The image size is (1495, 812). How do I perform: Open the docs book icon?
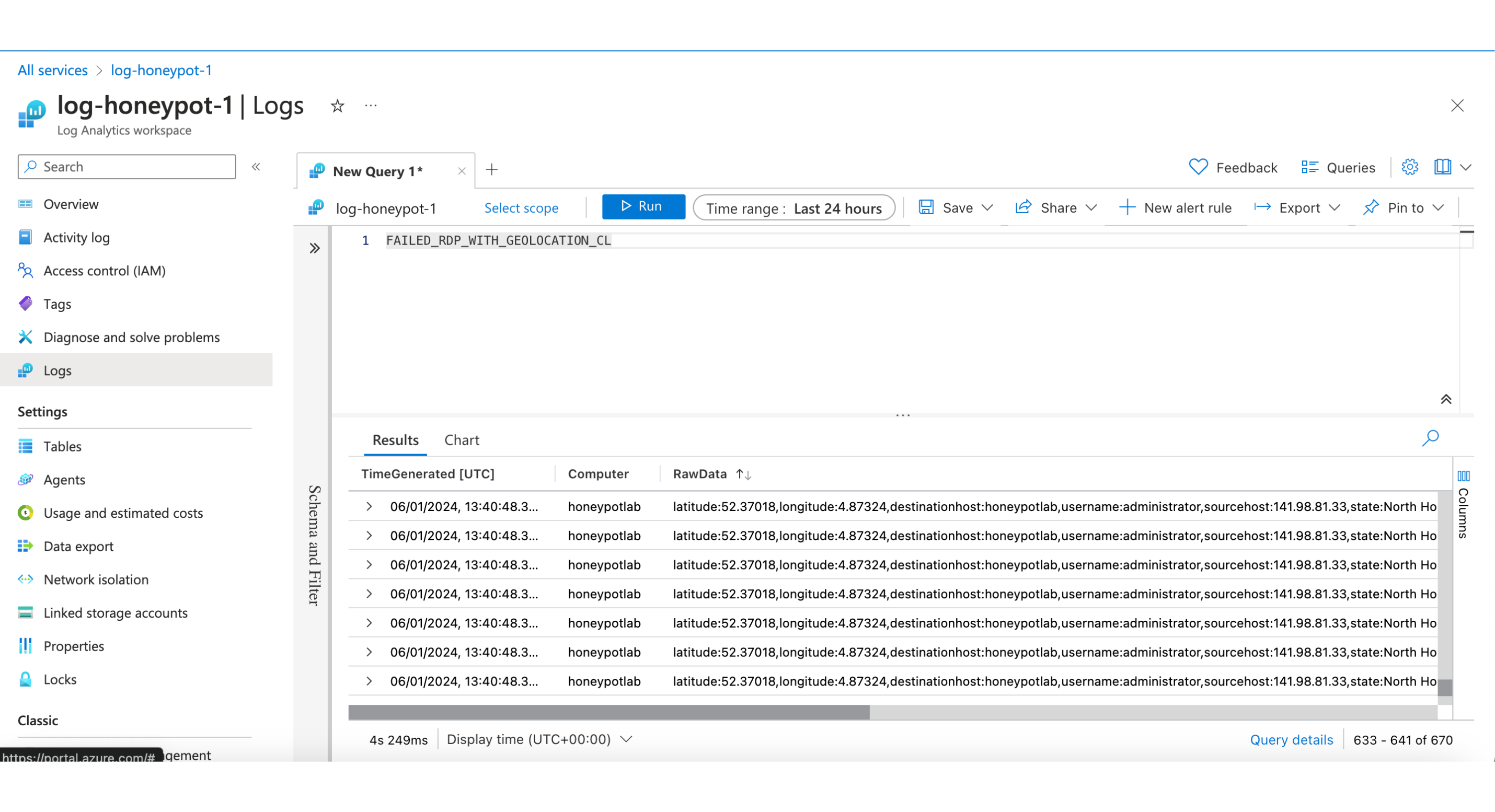pyautogui.click(x=1442, y=168)
